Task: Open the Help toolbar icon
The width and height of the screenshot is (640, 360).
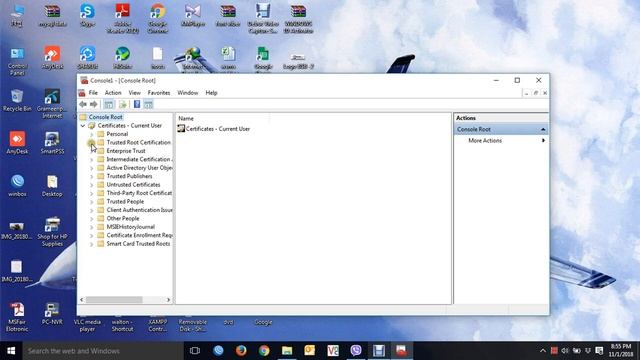Action: (137, 104)
